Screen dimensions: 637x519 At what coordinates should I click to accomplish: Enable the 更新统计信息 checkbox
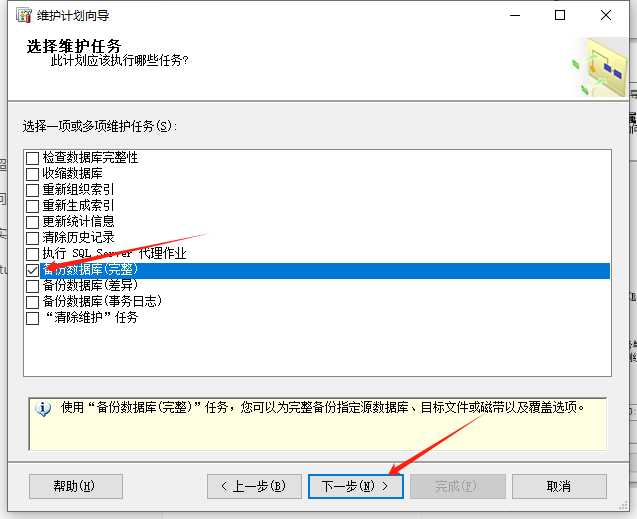[32, 222]
